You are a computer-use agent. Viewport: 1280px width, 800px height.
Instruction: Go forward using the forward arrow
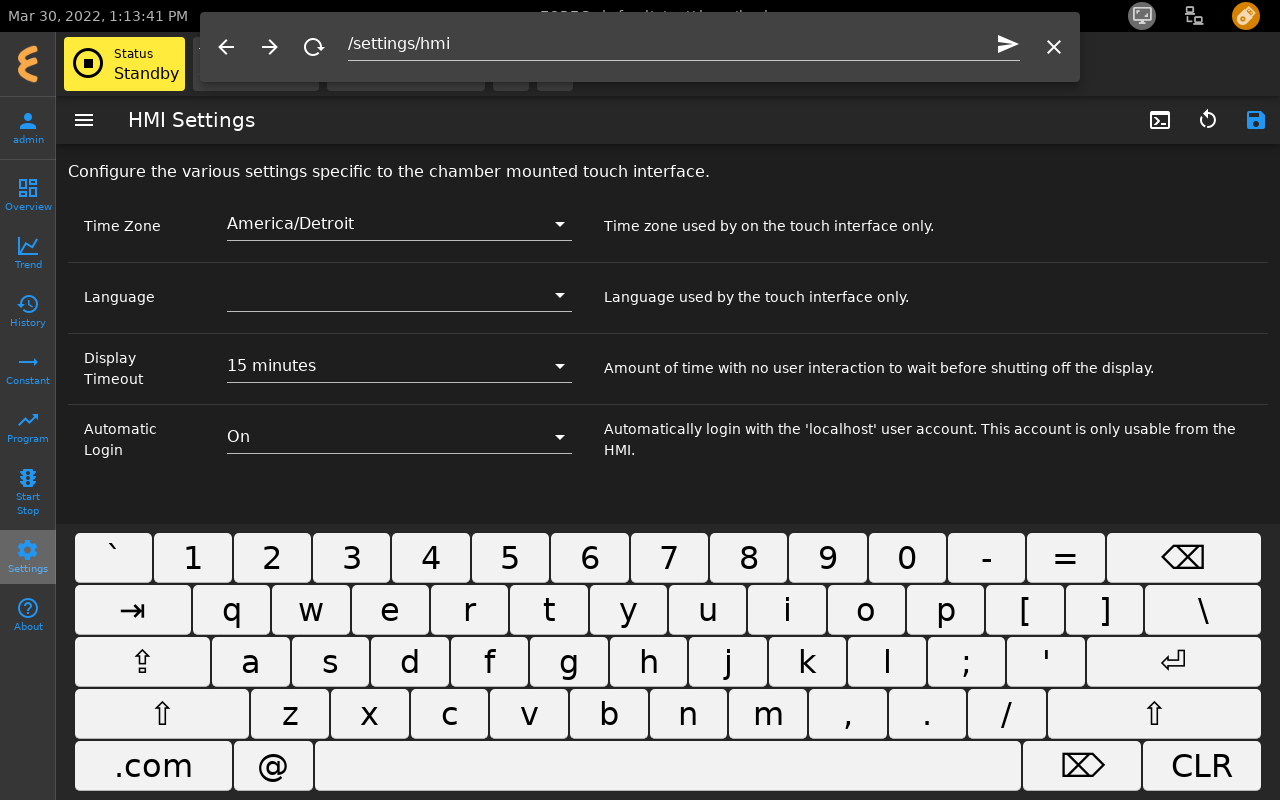270,47
